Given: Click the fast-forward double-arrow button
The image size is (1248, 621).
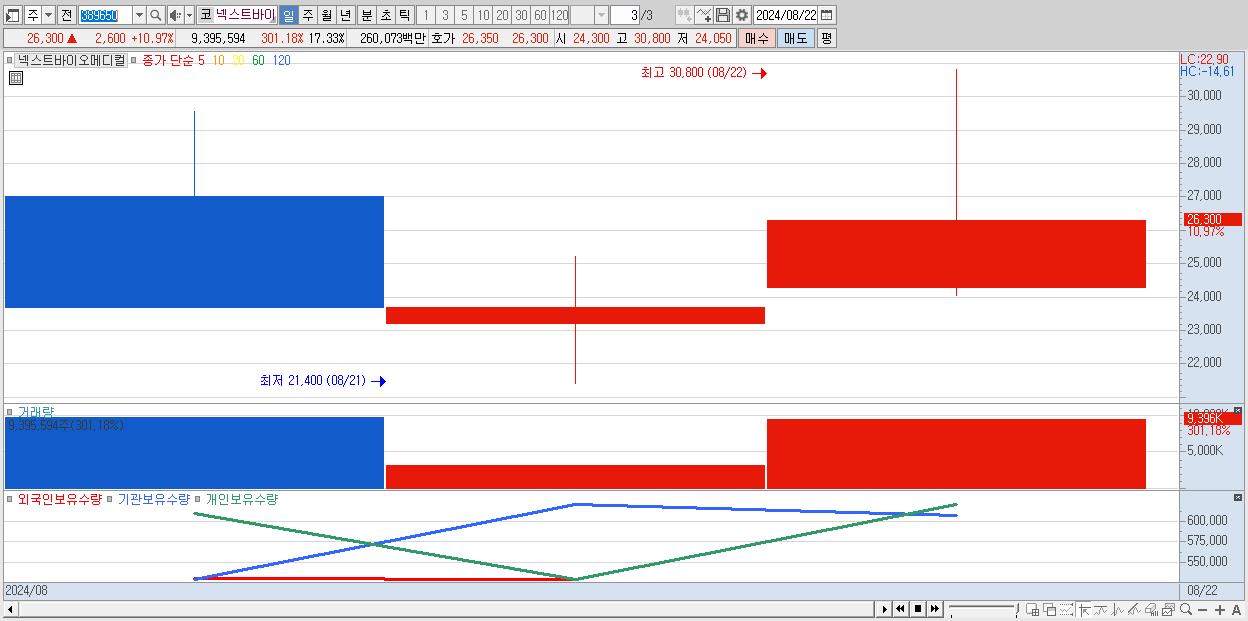Looking at the screenshot, I should (x=934, y=609).
